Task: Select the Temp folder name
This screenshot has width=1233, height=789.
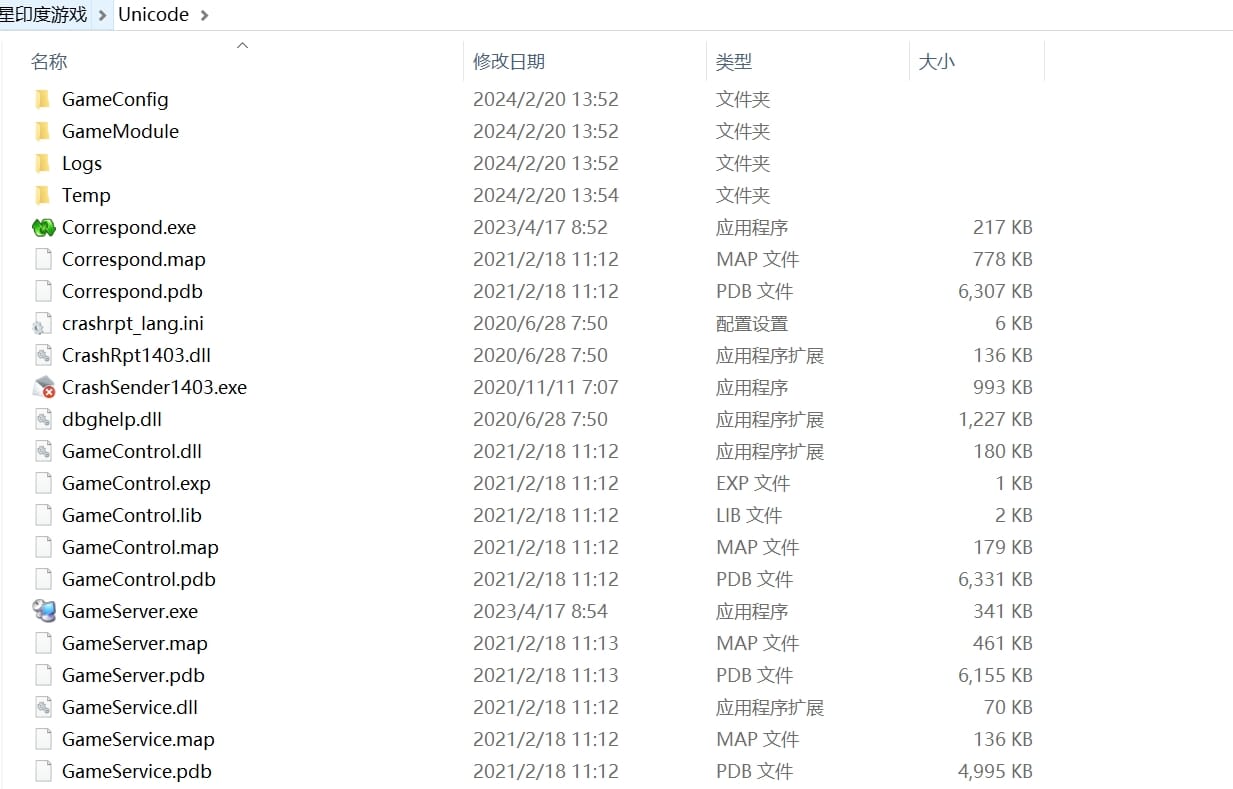Action: click(86, 195)
